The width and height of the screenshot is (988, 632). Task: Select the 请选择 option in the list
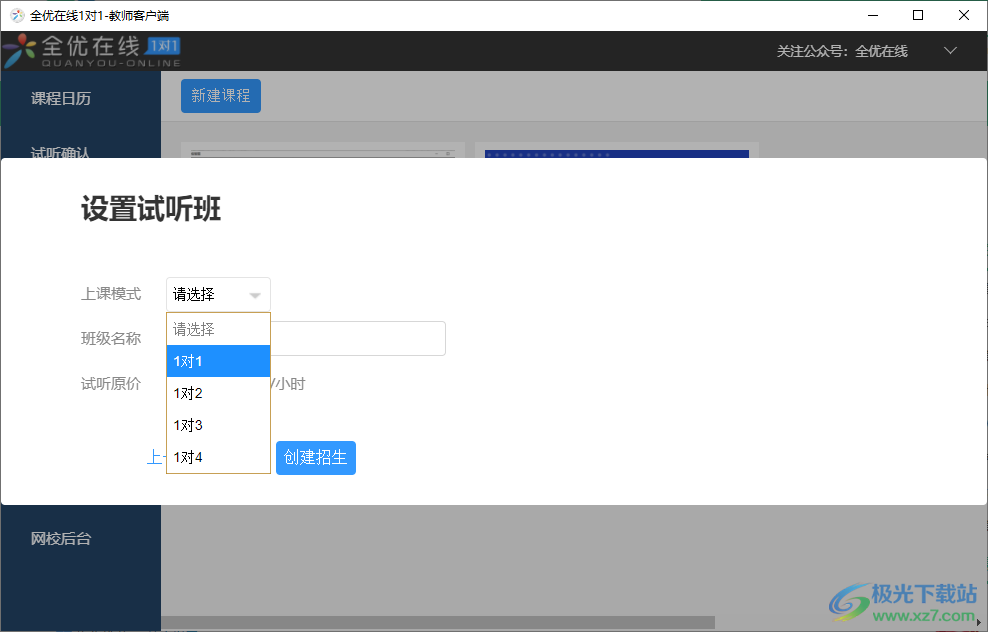[x=218, y=328]
